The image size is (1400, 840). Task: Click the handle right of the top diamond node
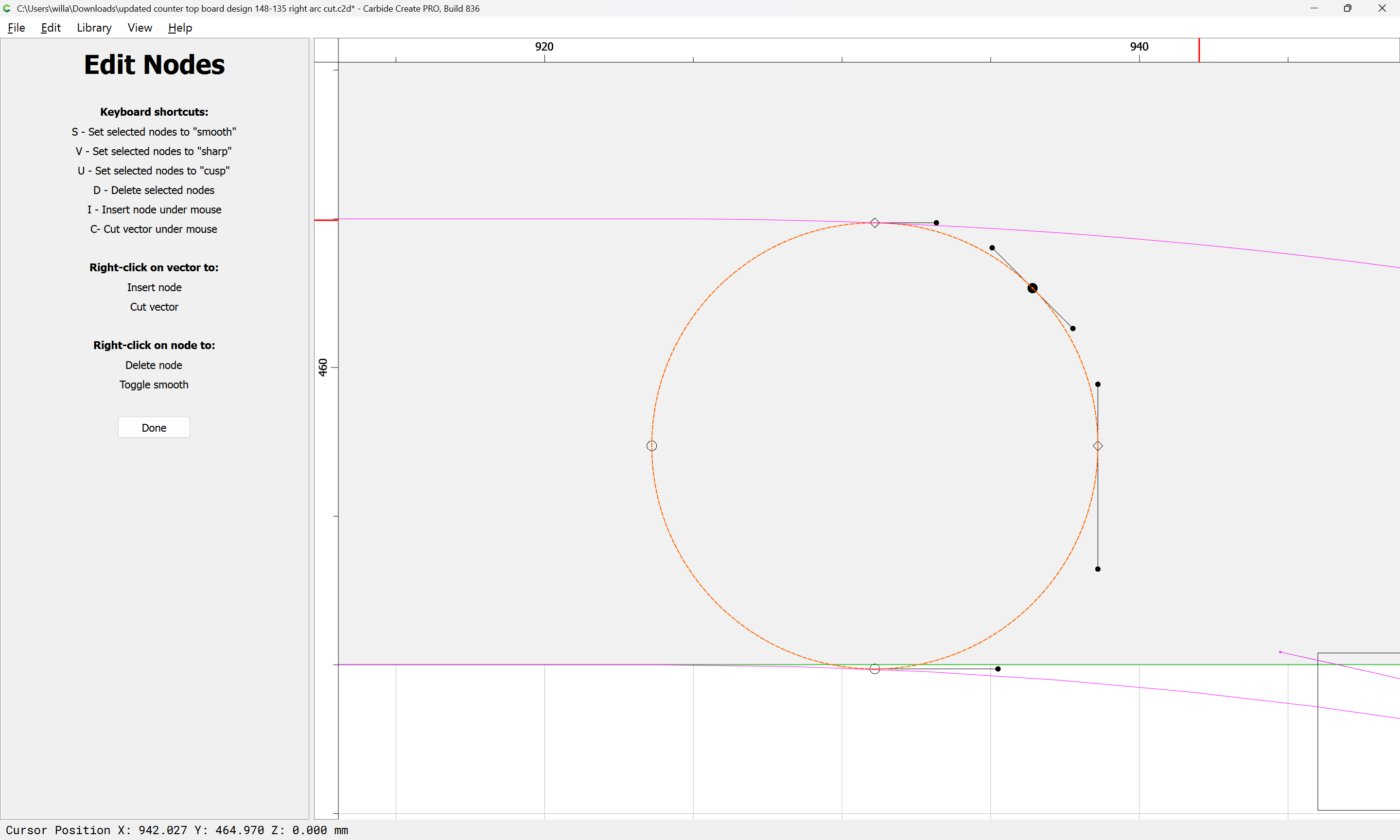[x=937, y=223]
